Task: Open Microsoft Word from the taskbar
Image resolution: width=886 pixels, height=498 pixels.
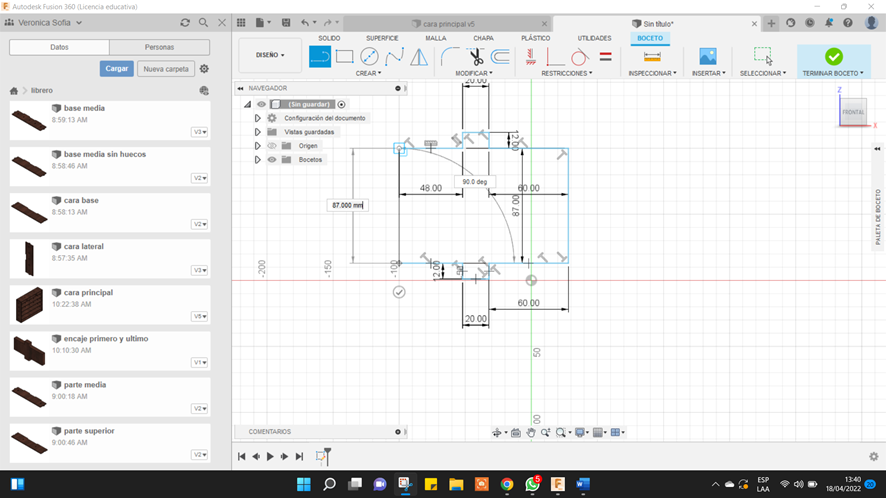Action: pyautogui.click(x=583, y=485)
